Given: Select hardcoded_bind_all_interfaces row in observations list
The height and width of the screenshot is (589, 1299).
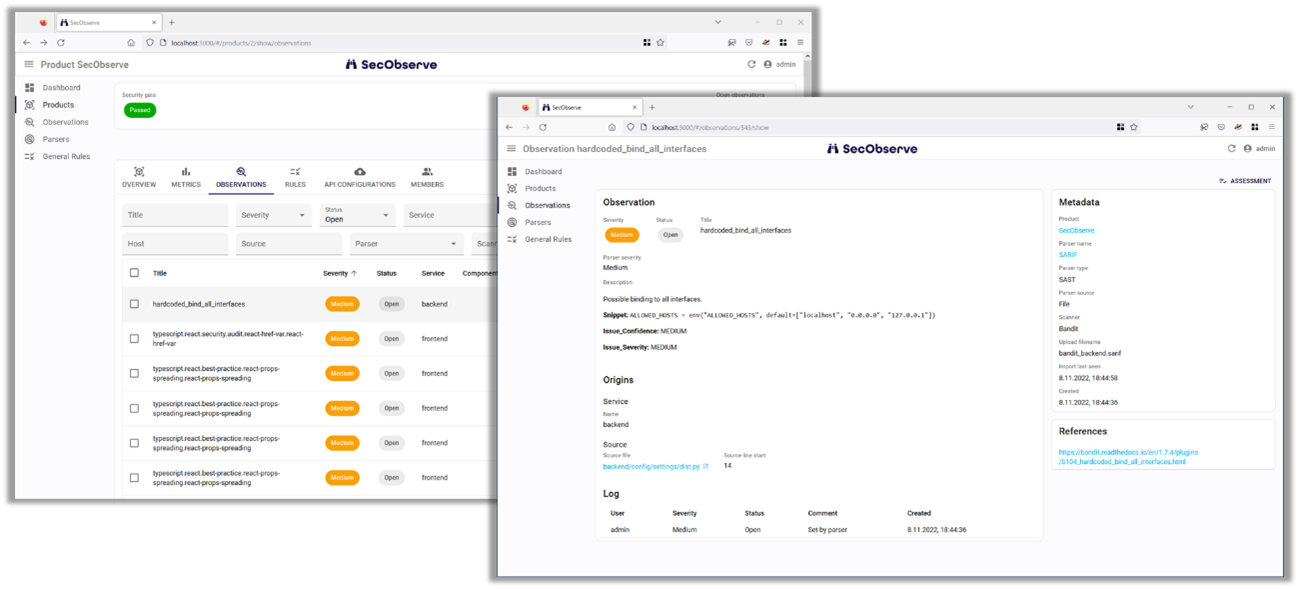Looking at the screenshot, I should [x=310, y=304].
